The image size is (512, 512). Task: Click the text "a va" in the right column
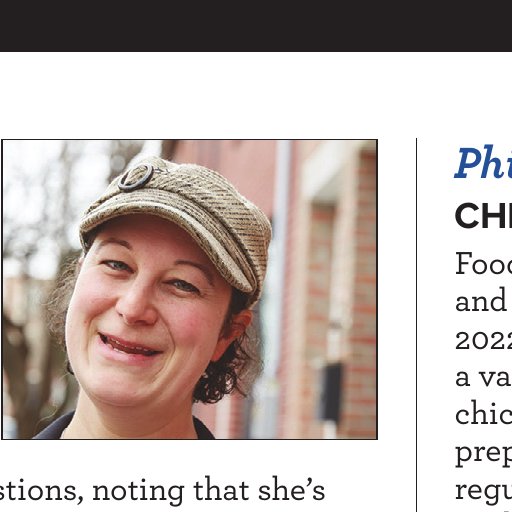point(483,378)
